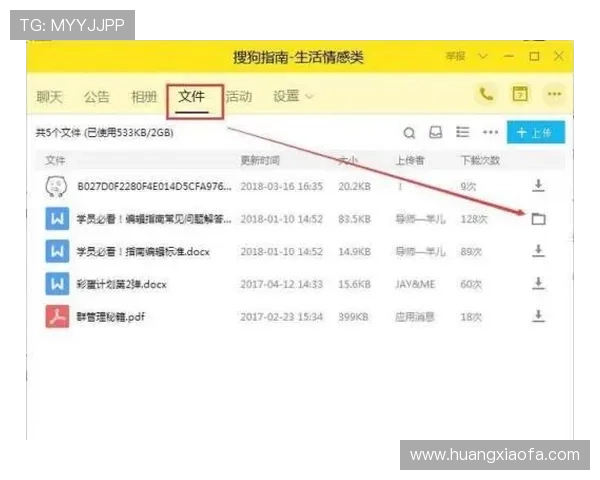600x480 pixels.
Task: Open the file inbox tray icon
Action: pos(435,132)
